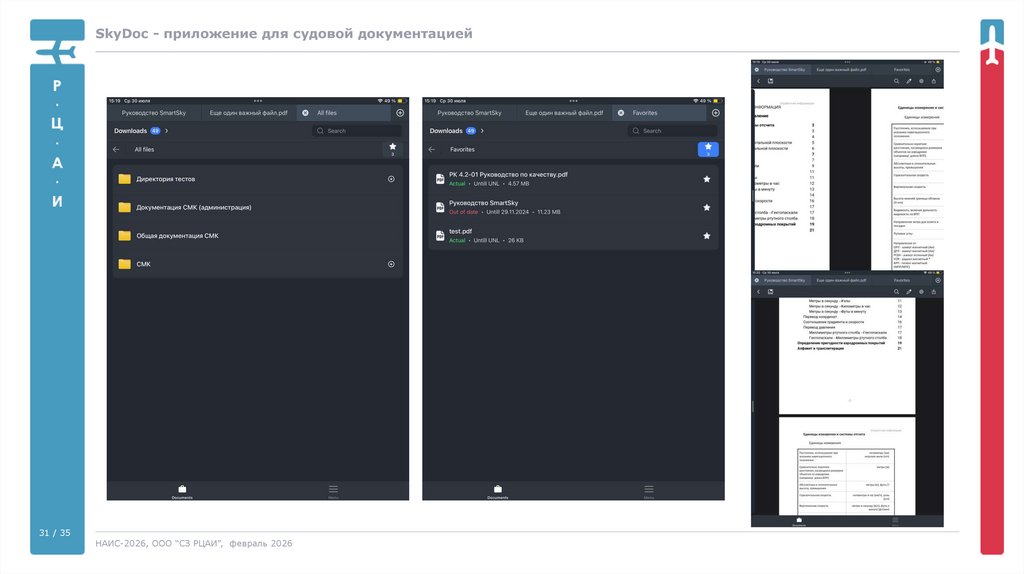Open the Директория тестов folder
1024x574 pixels.
[257, 179]
